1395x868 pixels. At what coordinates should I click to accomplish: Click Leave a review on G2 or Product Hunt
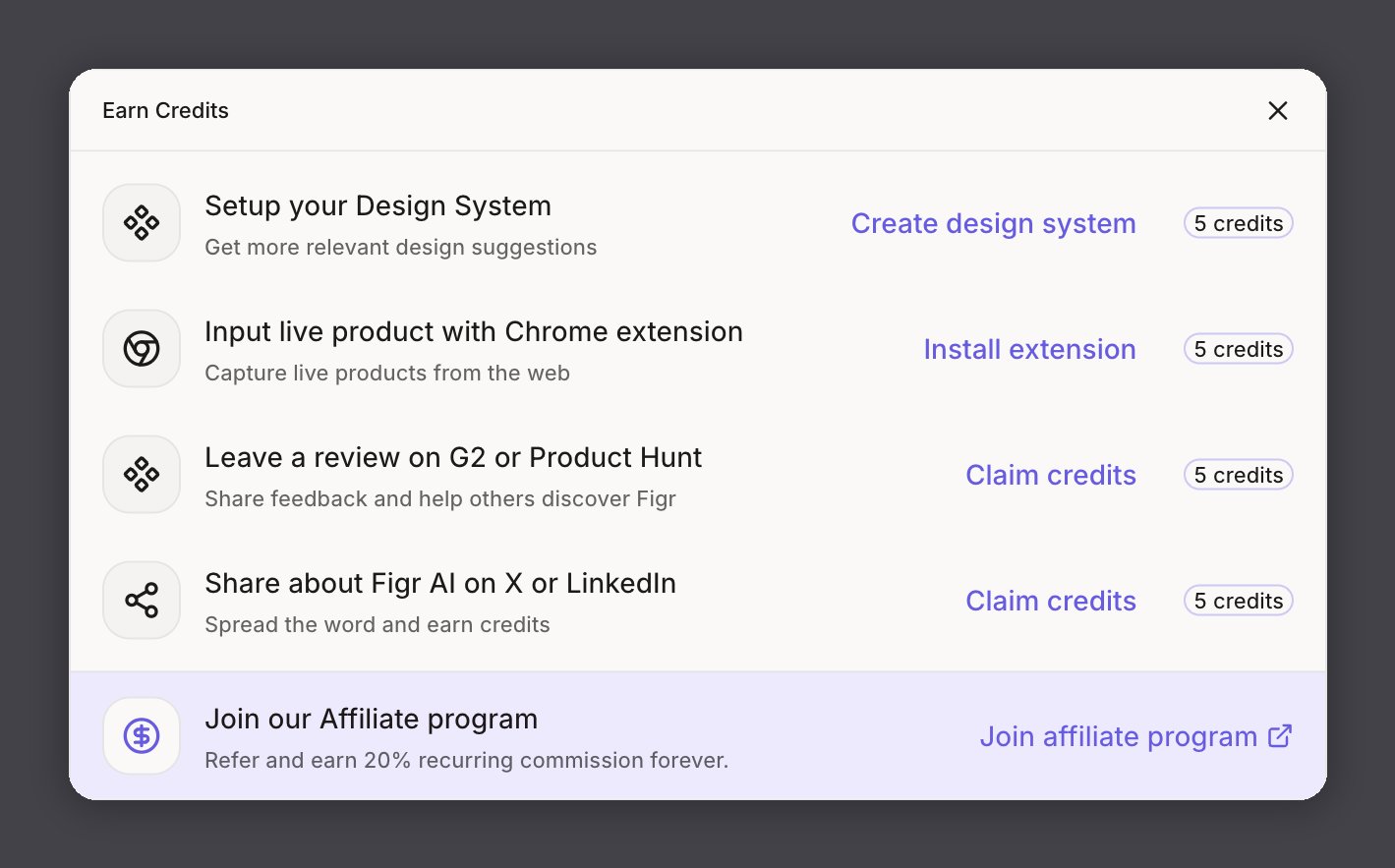point(452,457)
